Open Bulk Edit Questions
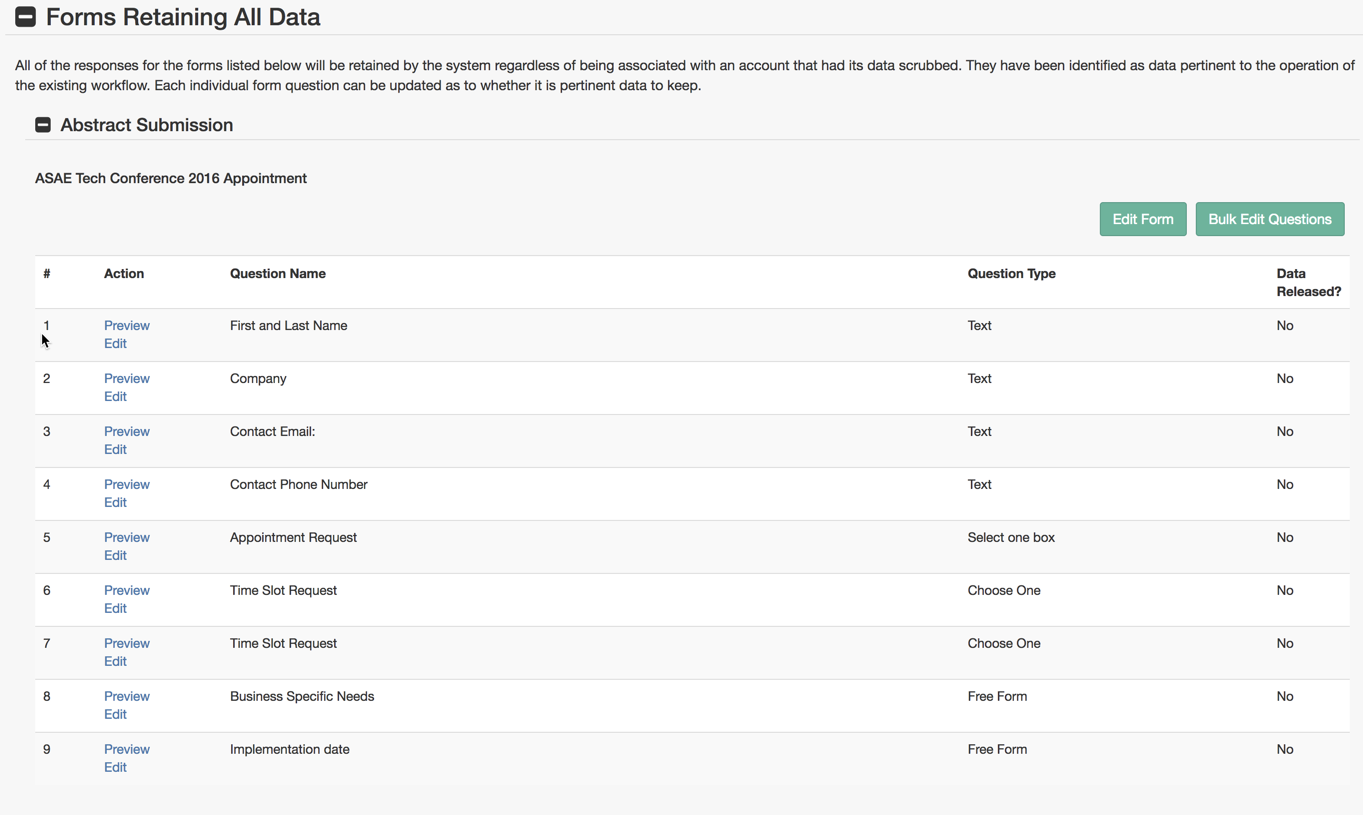The height and width of the screenshot is (815, 1363). [x=1269, y=219]
